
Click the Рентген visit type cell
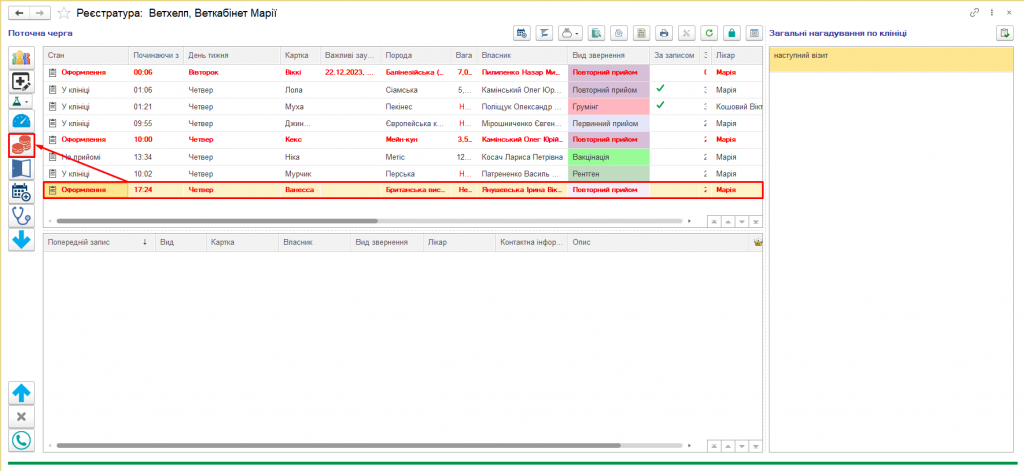coord(608,174)
